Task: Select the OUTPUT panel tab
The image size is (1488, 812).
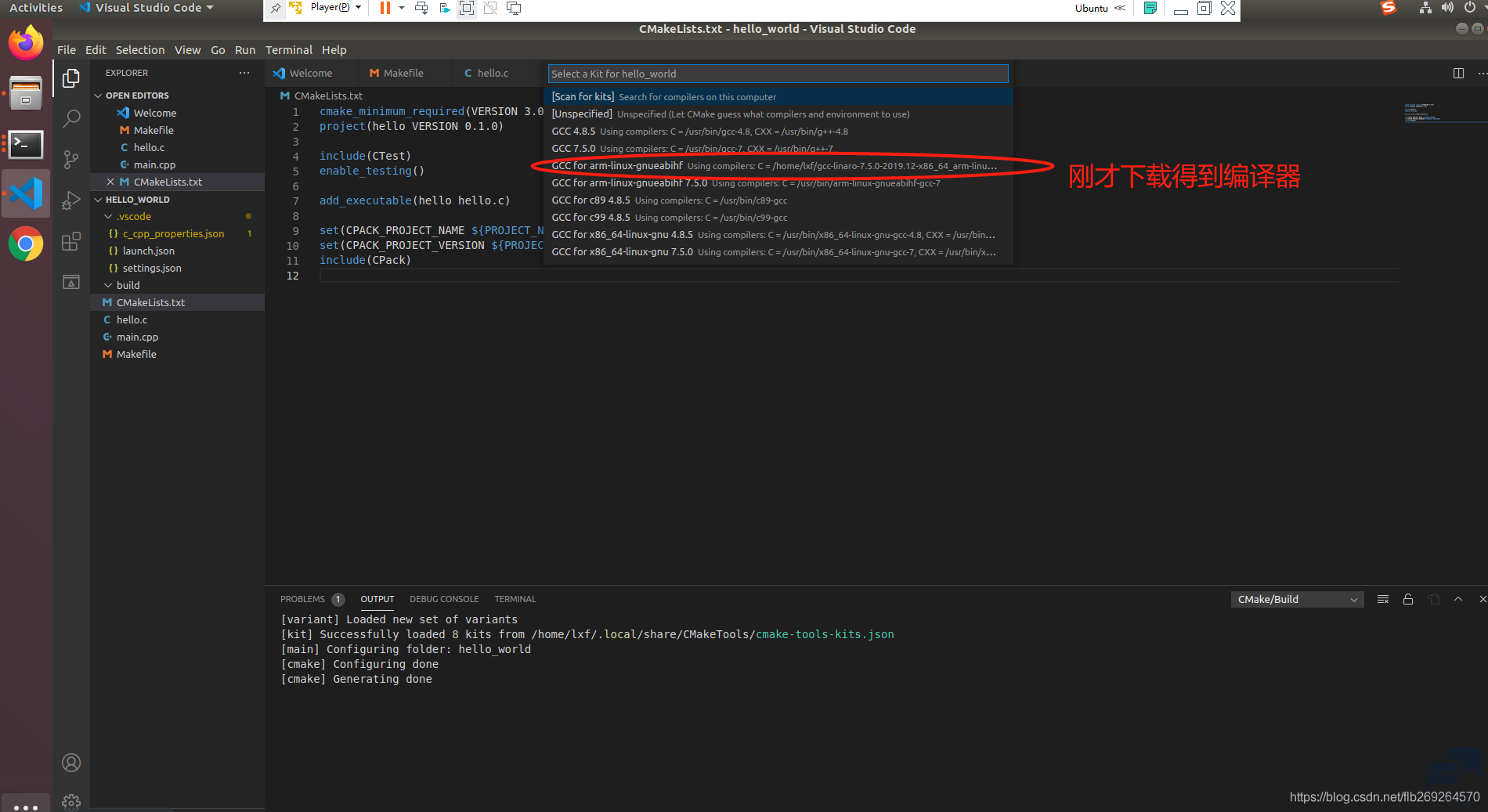Action: pyautogui.click(x=377, y=599)
